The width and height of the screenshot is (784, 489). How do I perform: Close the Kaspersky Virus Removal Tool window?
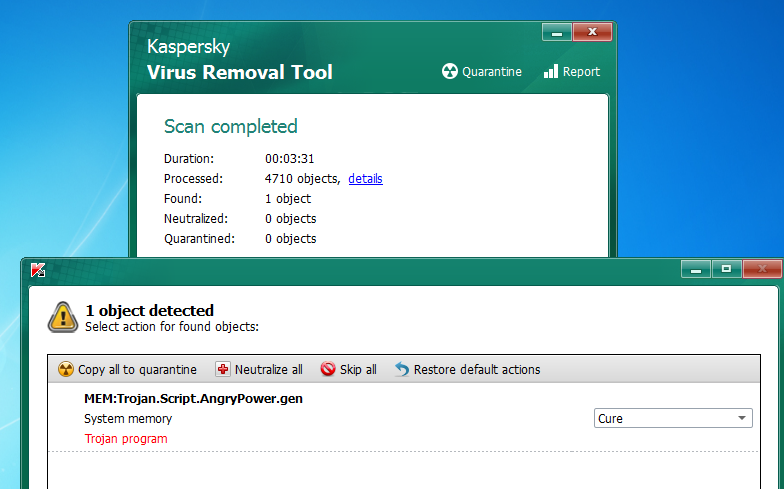[592, 32]
